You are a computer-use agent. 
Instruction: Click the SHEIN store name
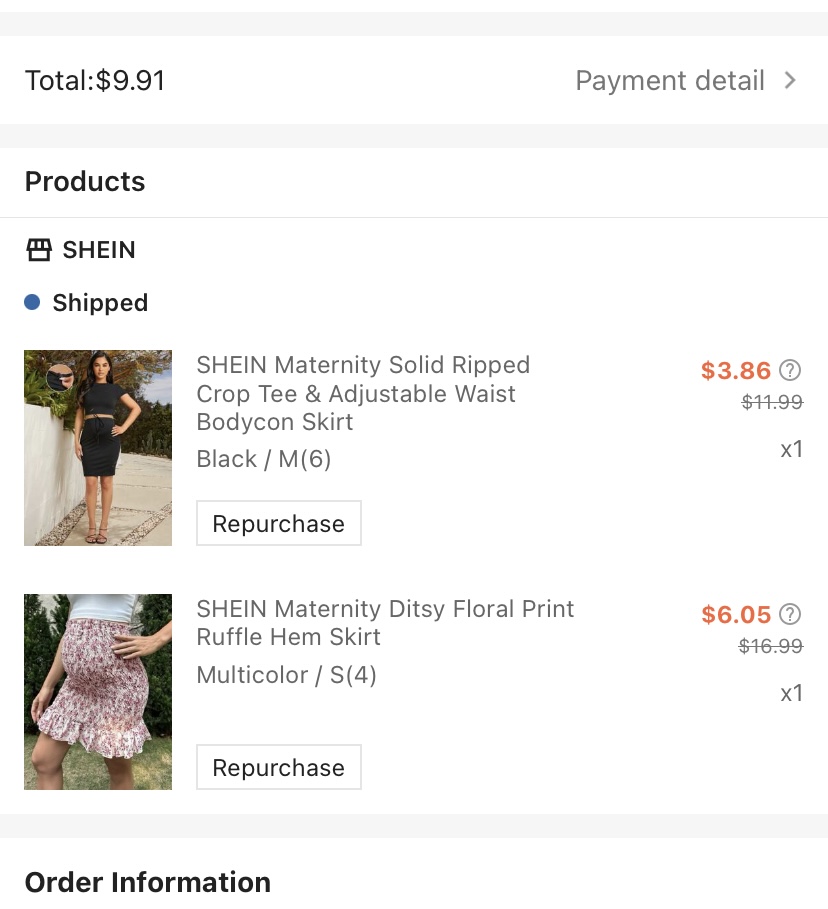[99, 250]
